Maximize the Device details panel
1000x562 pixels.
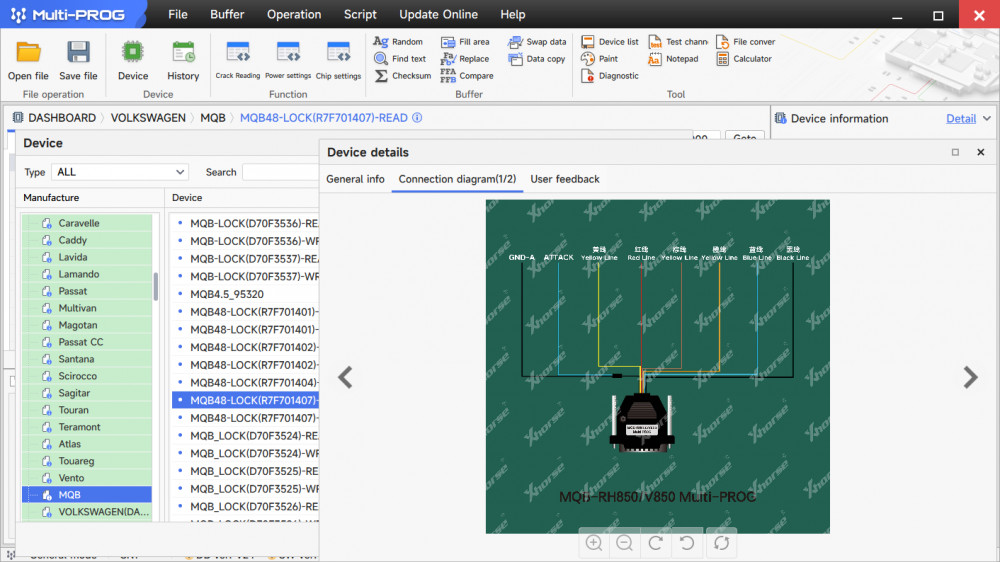tap(955, 152)
